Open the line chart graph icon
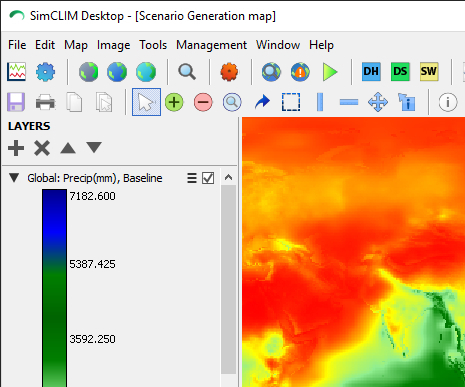Screen dimensions: 465x387 [17, 72]
